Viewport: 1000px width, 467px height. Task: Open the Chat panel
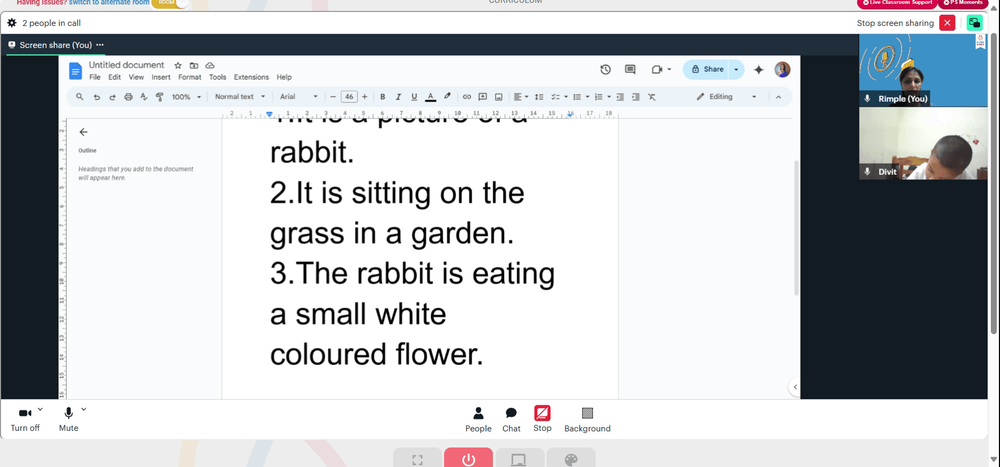511,420
